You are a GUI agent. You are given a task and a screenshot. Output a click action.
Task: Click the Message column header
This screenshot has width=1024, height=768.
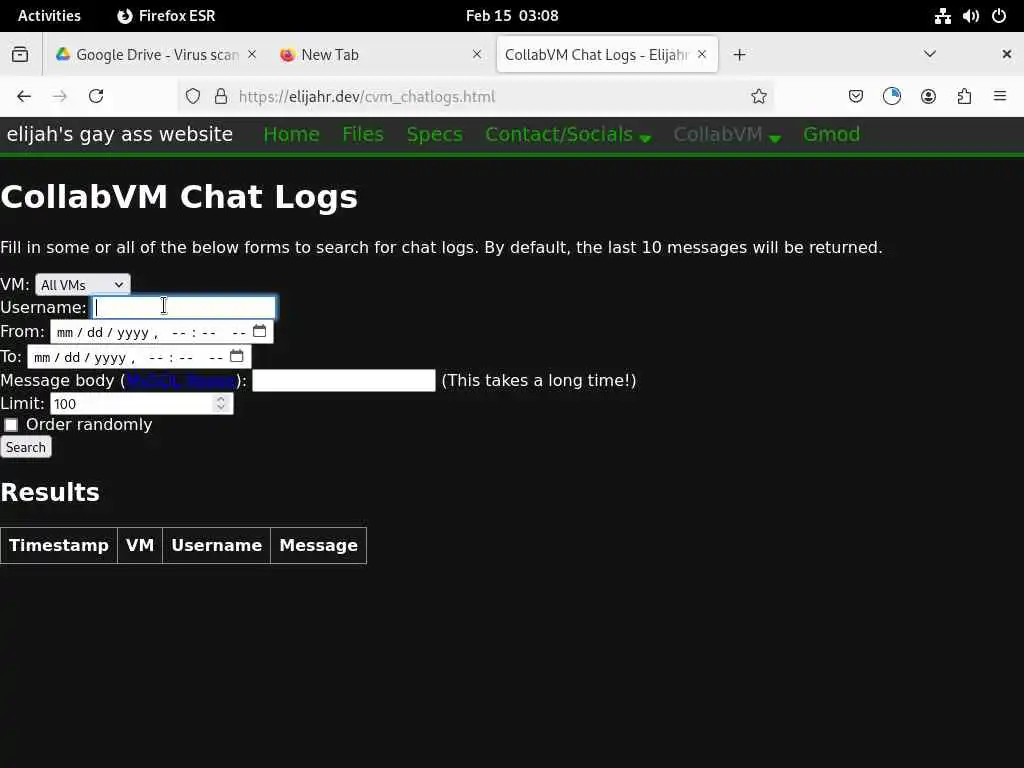coord(319,545)
